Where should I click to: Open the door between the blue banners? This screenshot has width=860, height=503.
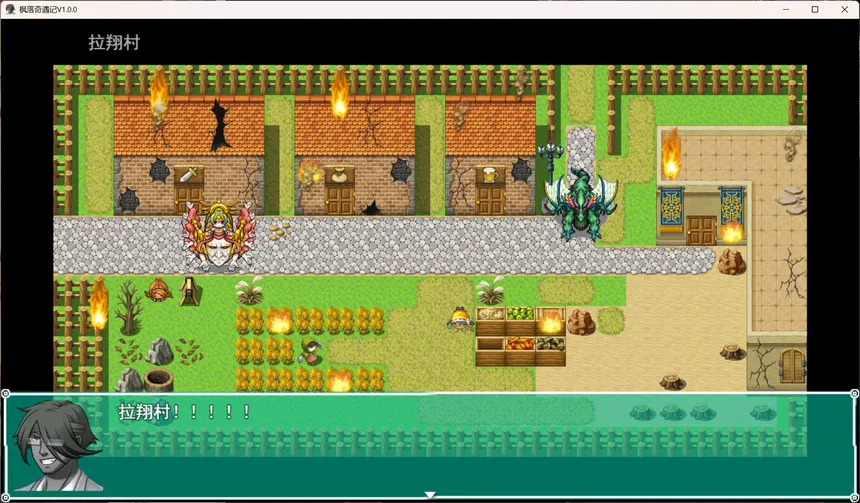[701, 230]
